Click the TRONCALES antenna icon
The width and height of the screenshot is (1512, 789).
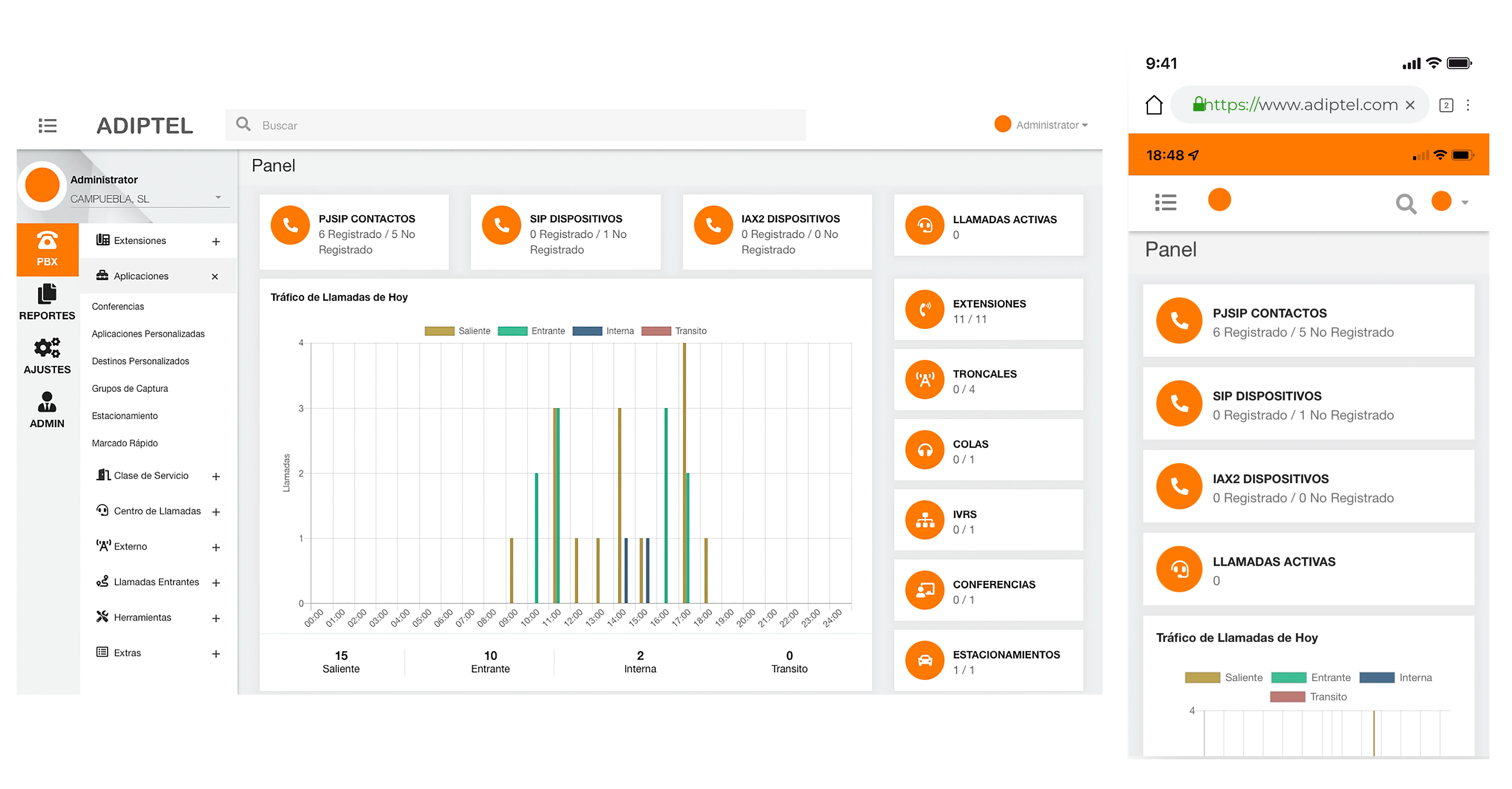[x=925, y=379]
